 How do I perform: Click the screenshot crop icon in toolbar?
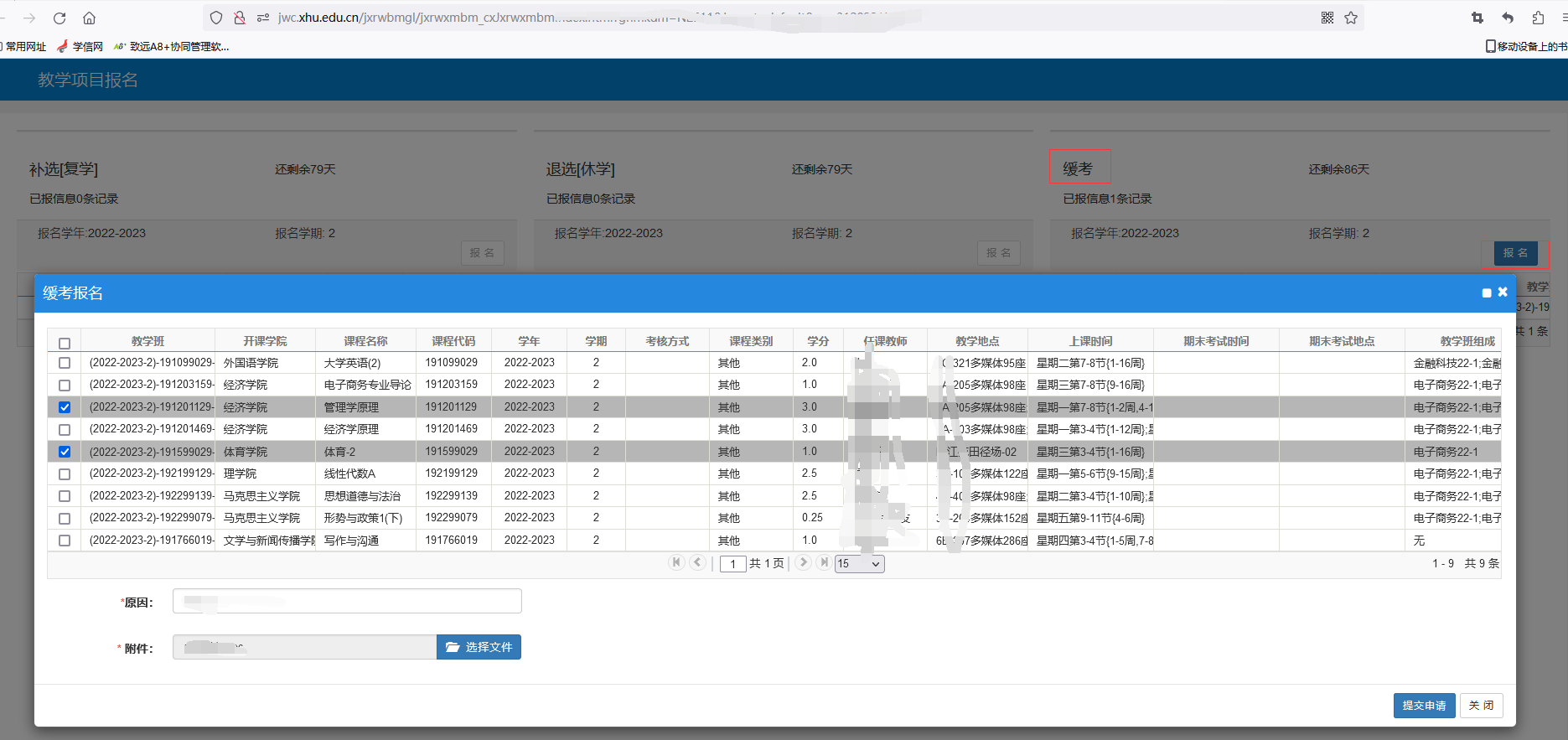[1477, 18]
